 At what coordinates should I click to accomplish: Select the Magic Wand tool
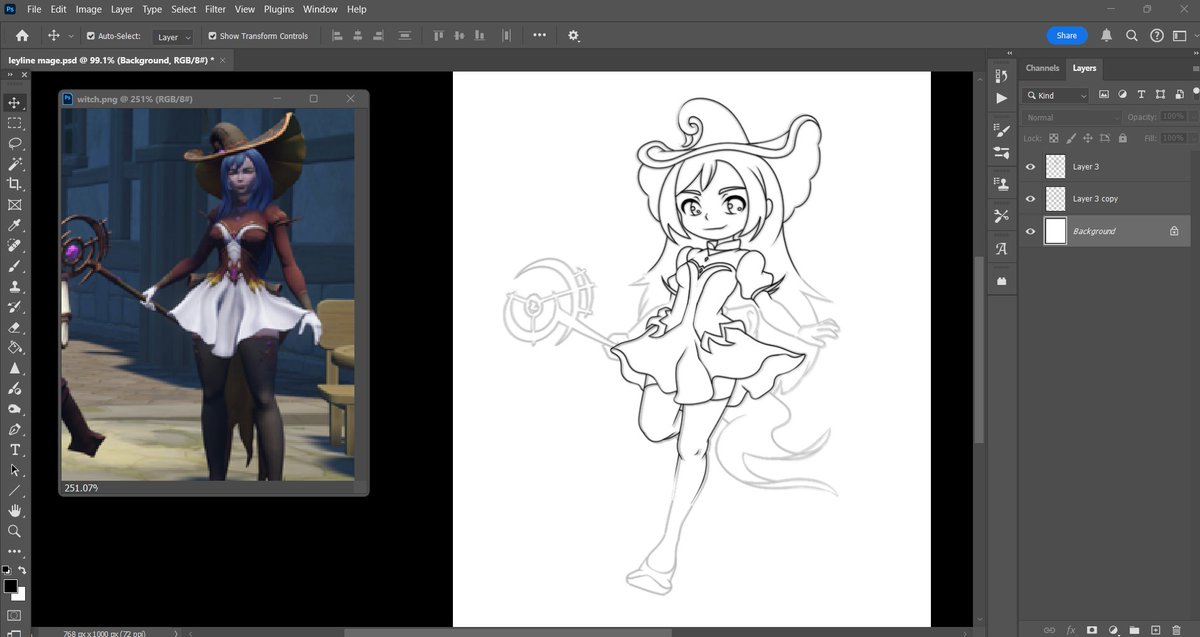coord(14,164)
